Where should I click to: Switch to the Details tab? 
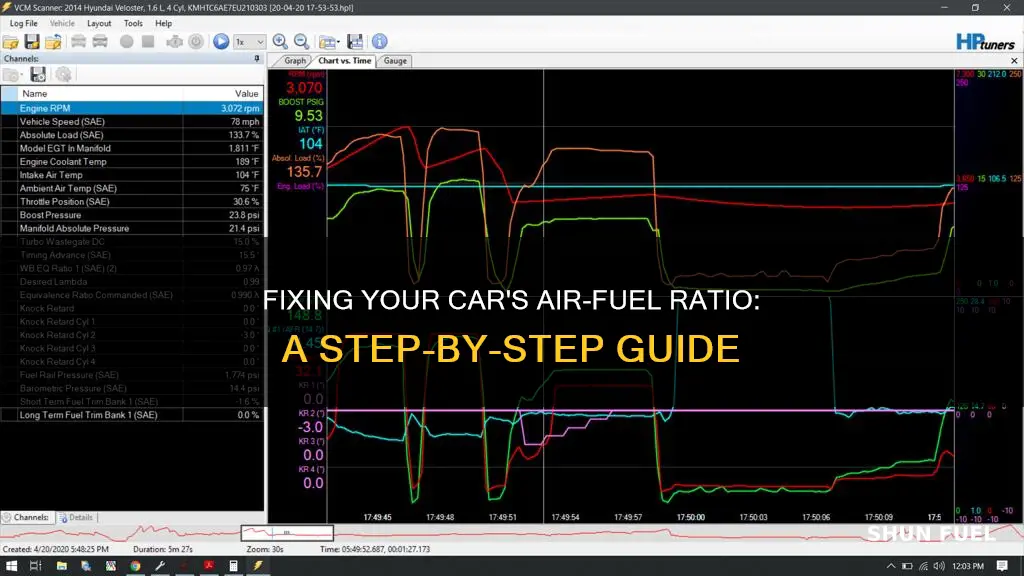coord(77,517)
